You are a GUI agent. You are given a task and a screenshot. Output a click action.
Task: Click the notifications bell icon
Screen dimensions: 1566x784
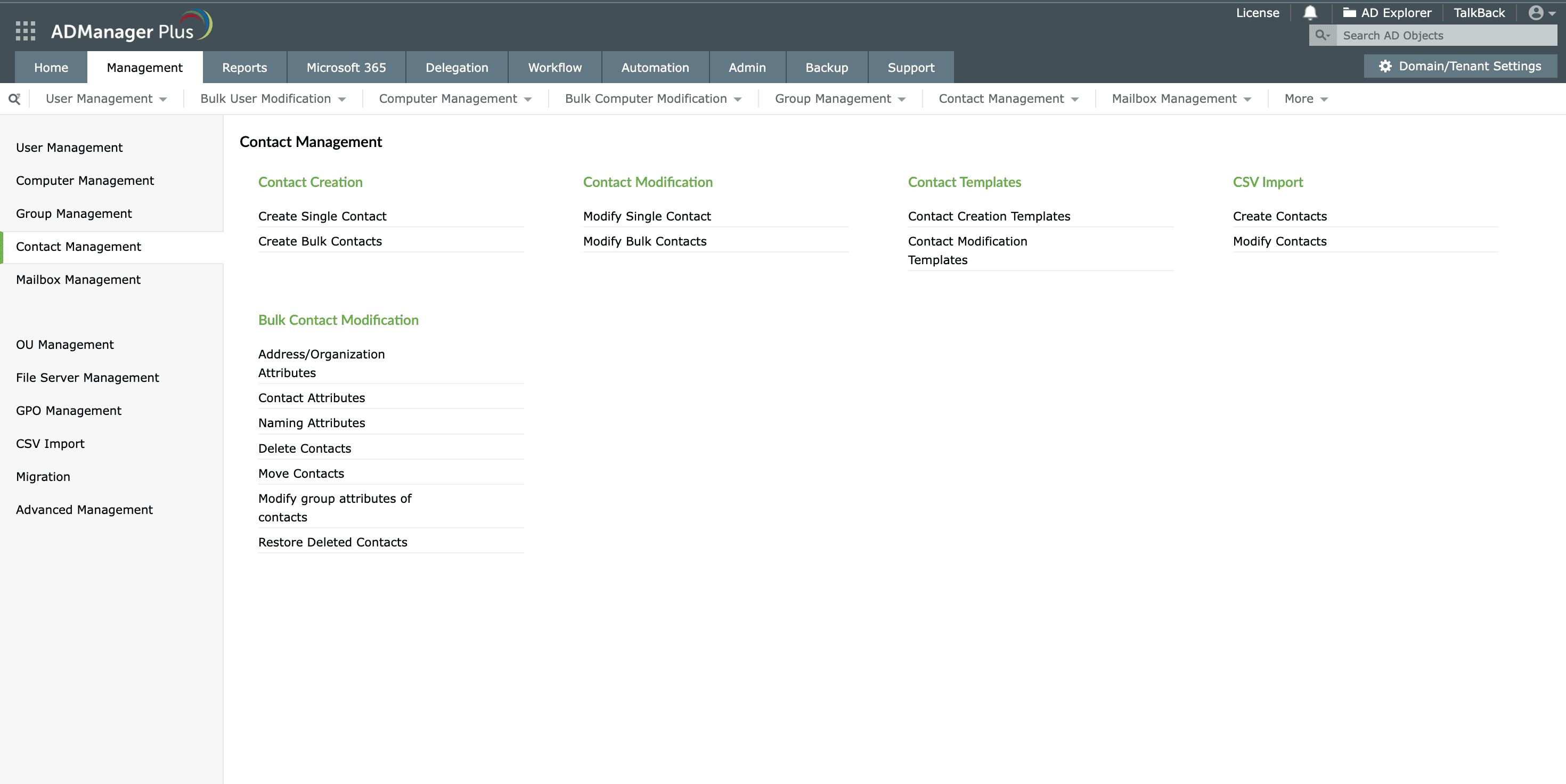(1310, 13)
